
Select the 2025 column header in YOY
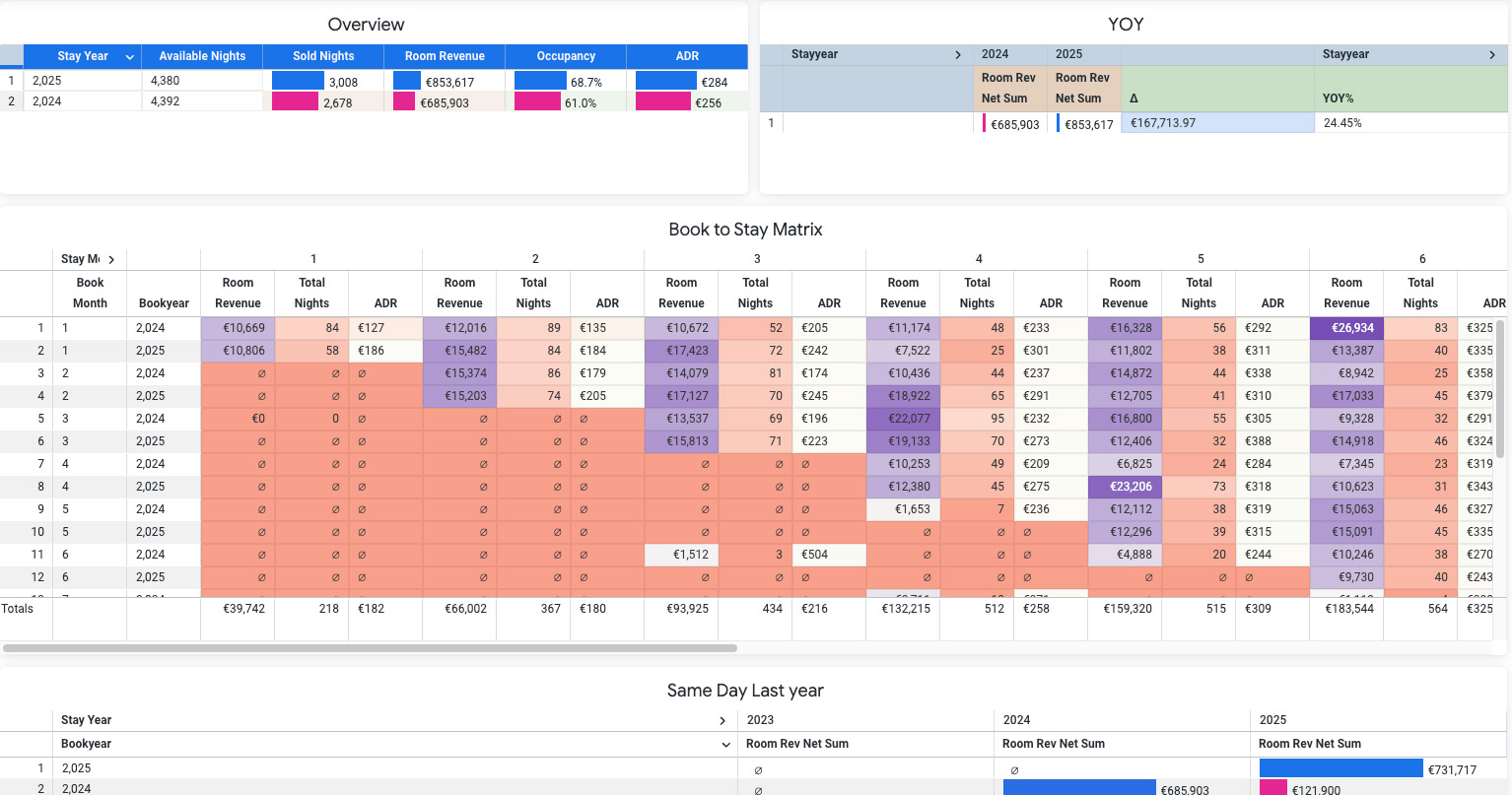tap(1068, 54)
